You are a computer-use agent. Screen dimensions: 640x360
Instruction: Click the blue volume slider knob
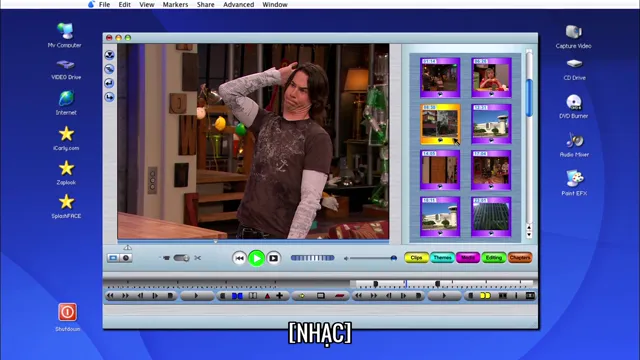click(393, 258)
